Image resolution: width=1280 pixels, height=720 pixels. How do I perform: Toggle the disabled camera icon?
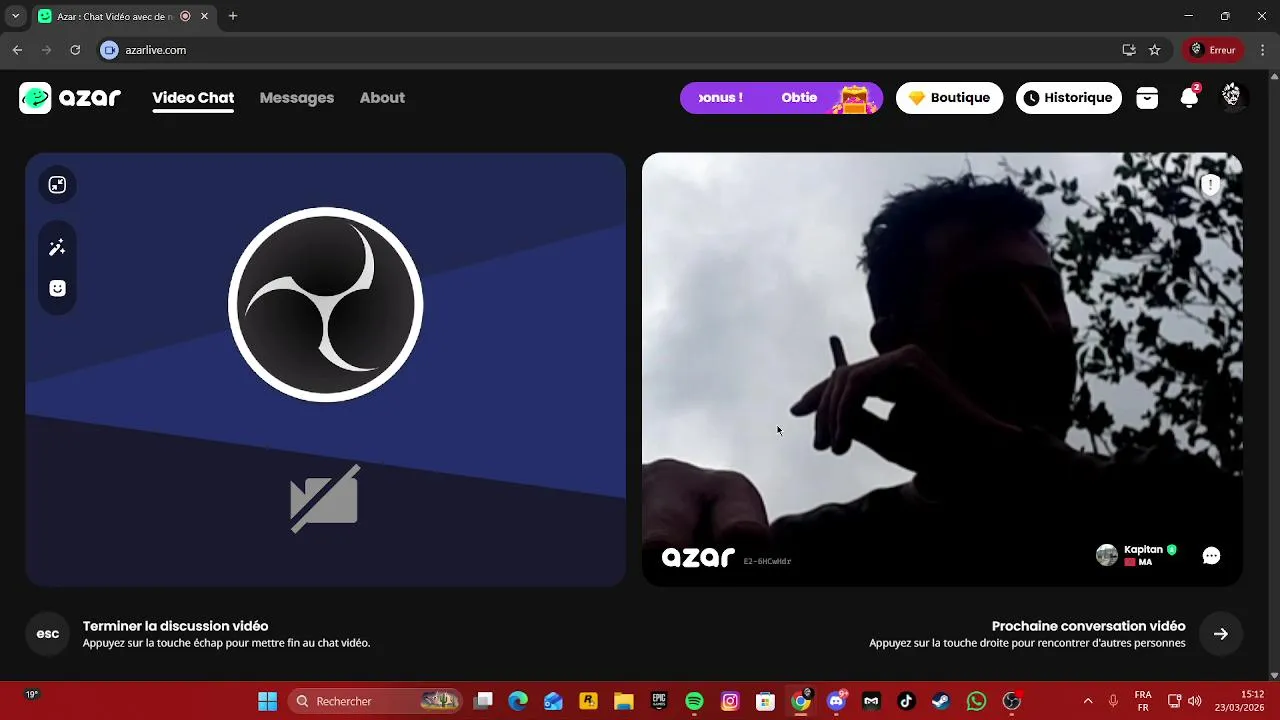[324, 498]
